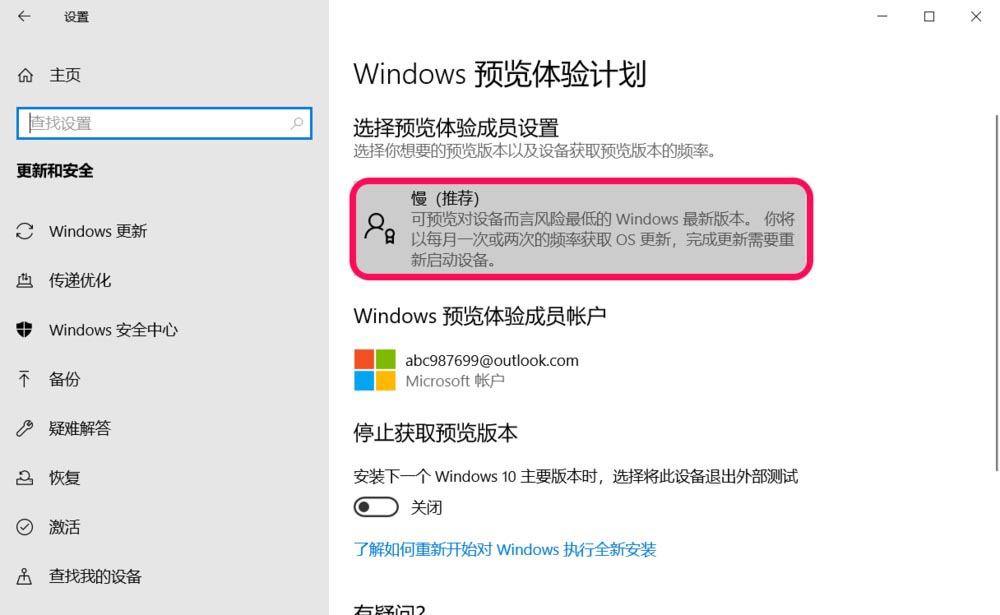Click the search magnifier in 查找设置 box

[297, 123]
